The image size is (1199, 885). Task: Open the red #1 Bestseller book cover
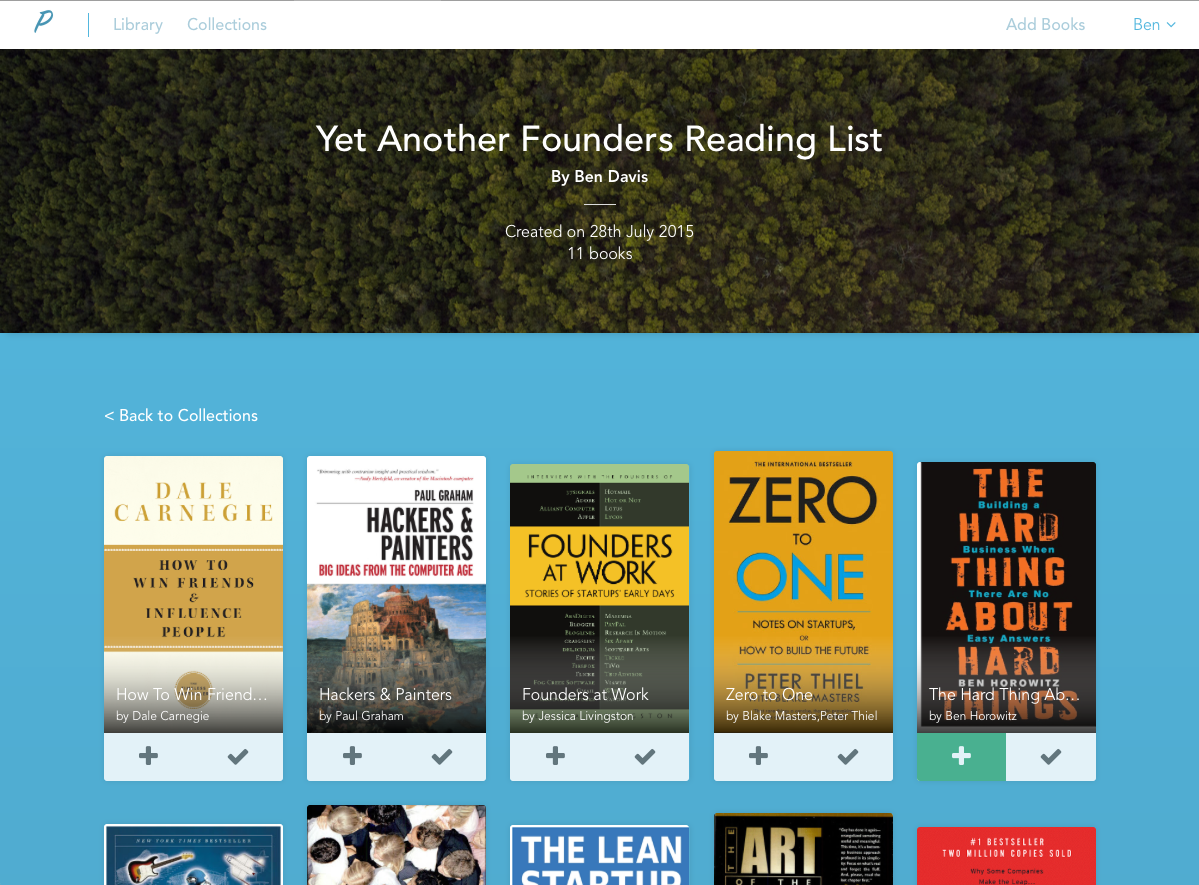[x=1006, y=856]
